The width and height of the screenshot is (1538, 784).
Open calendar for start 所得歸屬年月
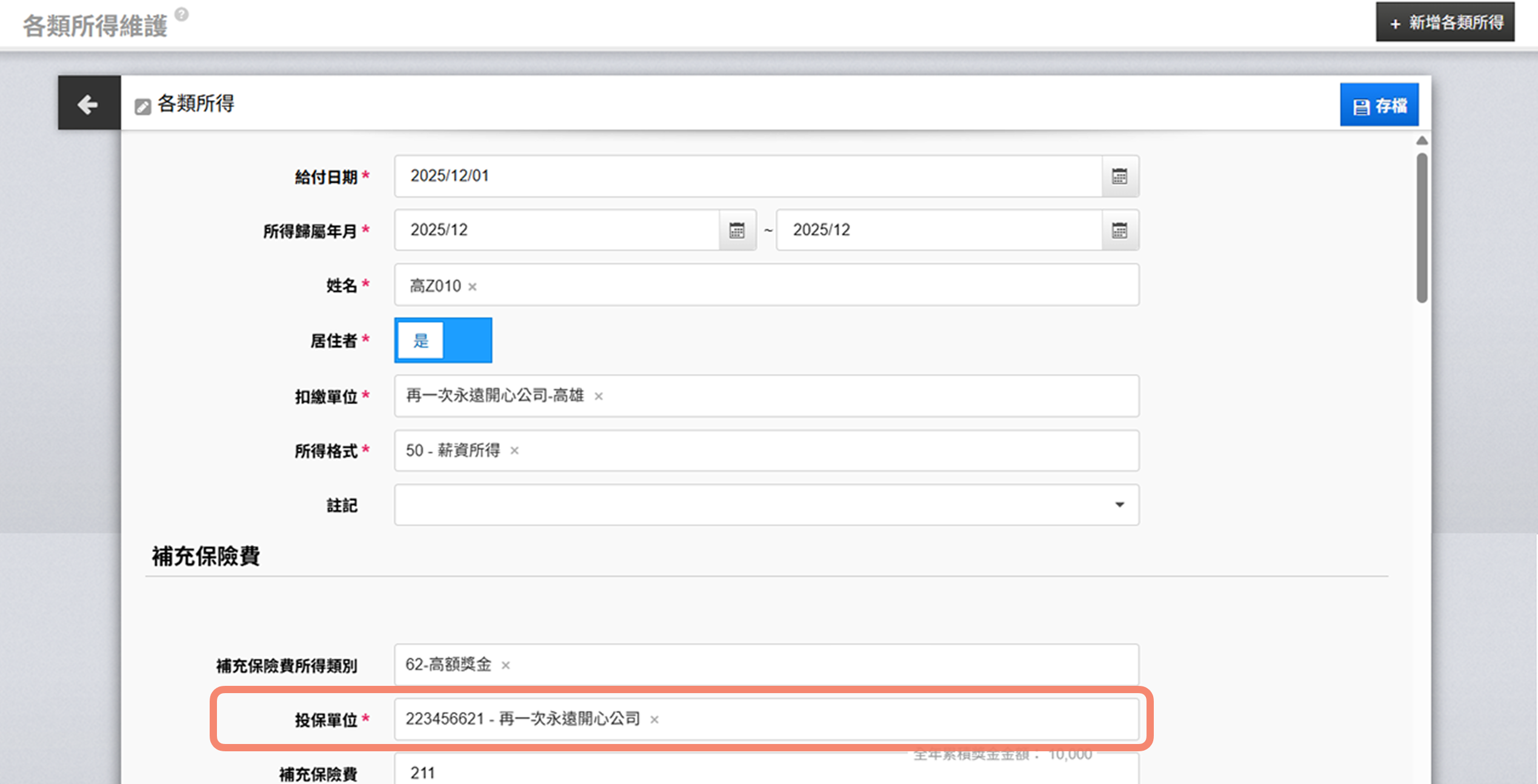(737, 230)
